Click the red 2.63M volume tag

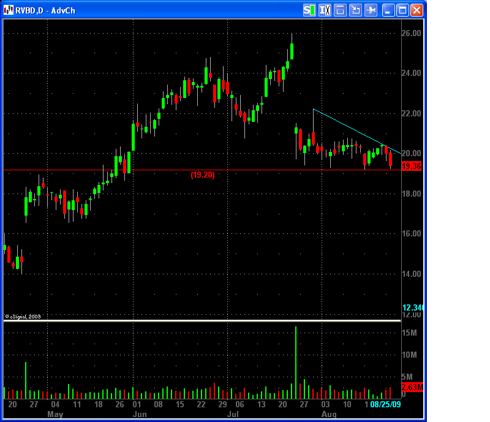point(412,387)
